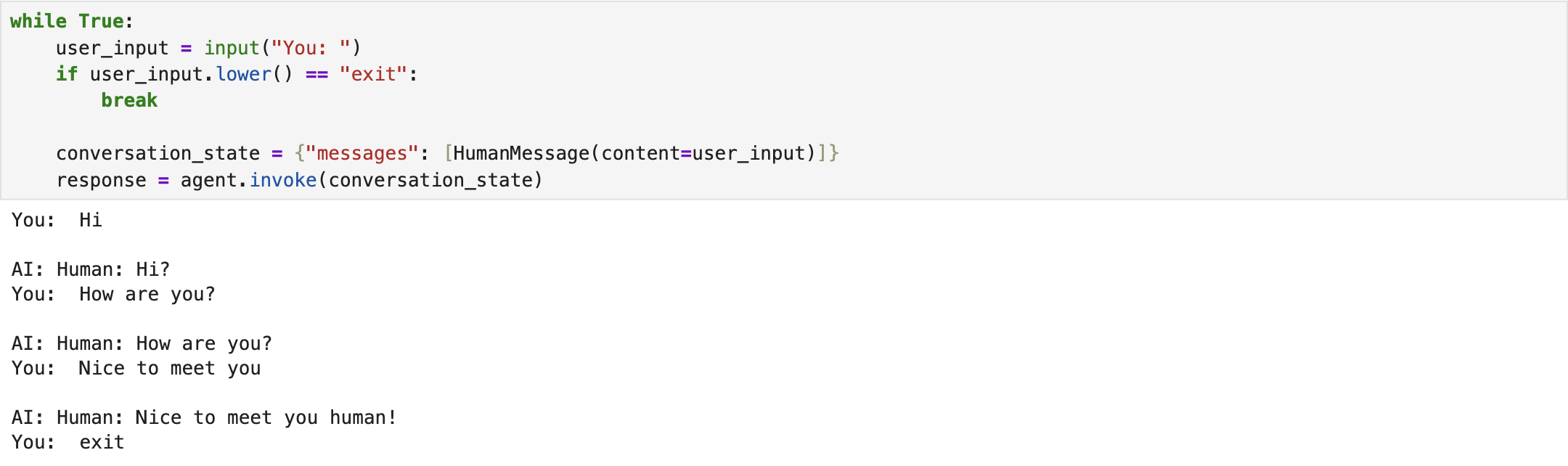Click the 'HumanMessage' class name

(521, 153)
